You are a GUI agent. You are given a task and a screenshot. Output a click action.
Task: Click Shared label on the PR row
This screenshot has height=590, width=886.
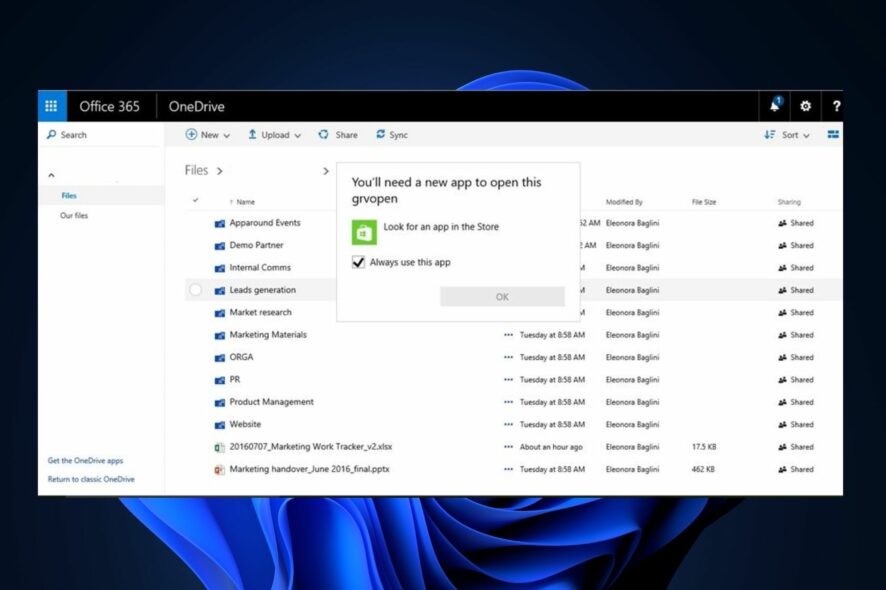pos(802,380)
